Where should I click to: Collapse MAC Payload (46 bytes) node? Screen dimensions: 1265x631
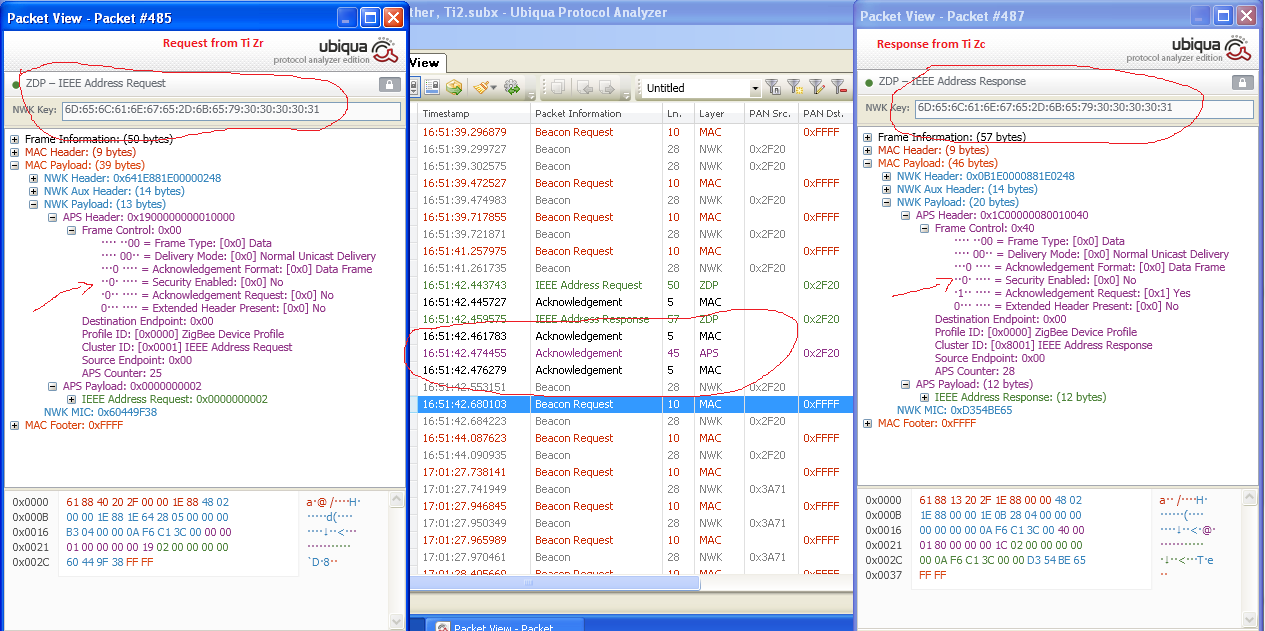867,163
